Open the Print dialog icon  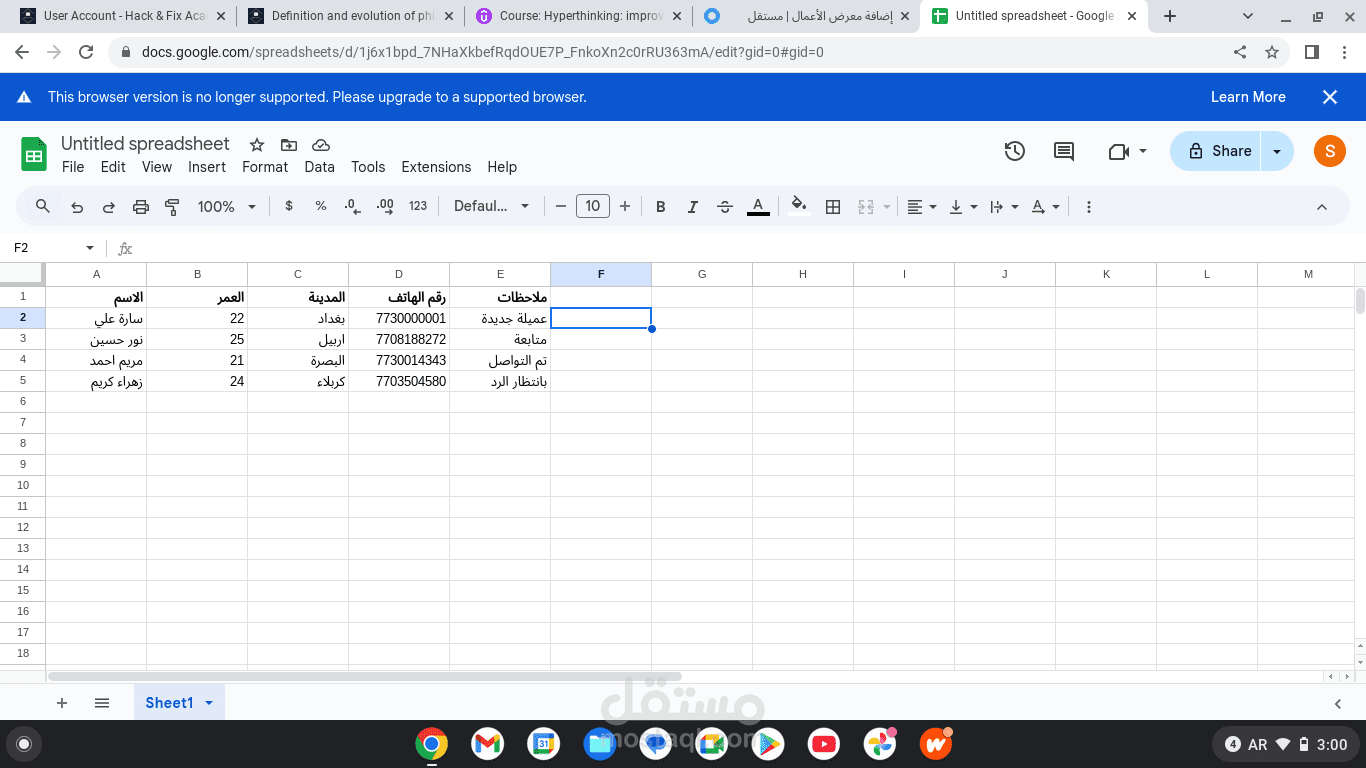(141, 206)
